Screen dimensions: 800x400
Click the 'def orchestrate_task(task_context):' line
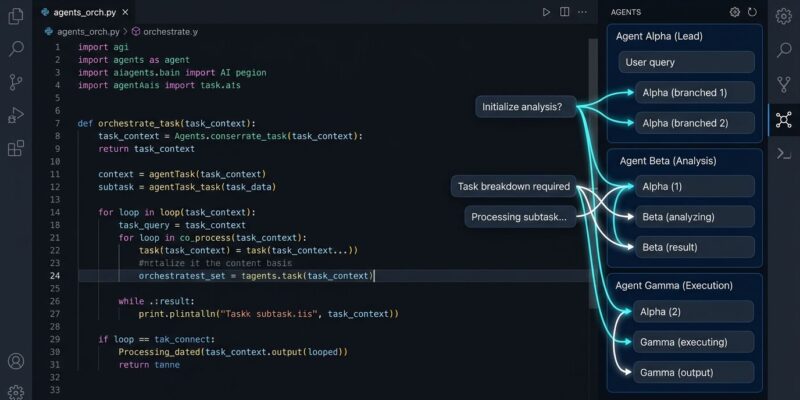166,123
